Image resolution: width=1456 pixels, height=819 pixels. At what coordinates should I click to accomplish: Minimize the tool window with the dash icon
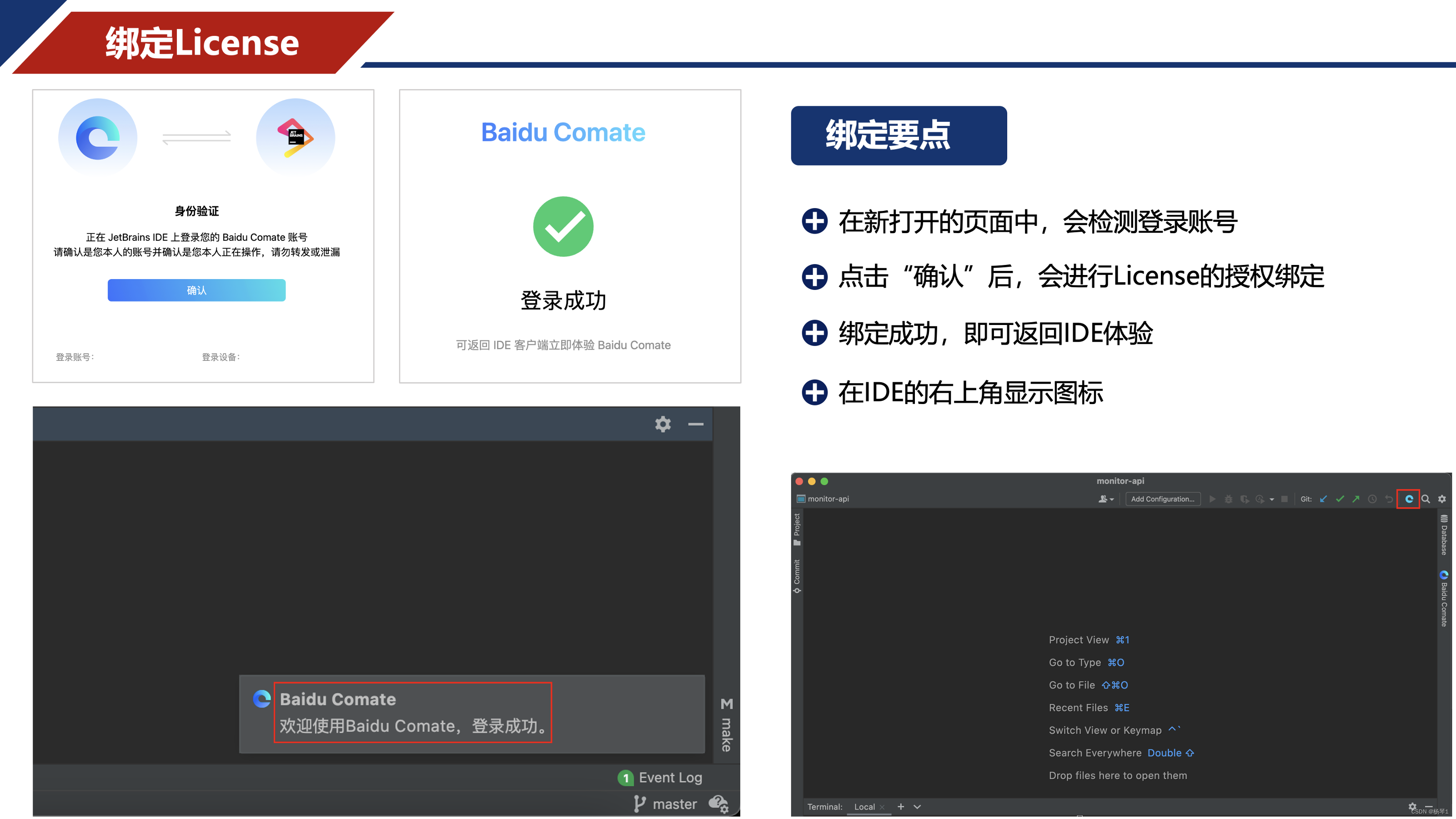click(x=695, y=424)
